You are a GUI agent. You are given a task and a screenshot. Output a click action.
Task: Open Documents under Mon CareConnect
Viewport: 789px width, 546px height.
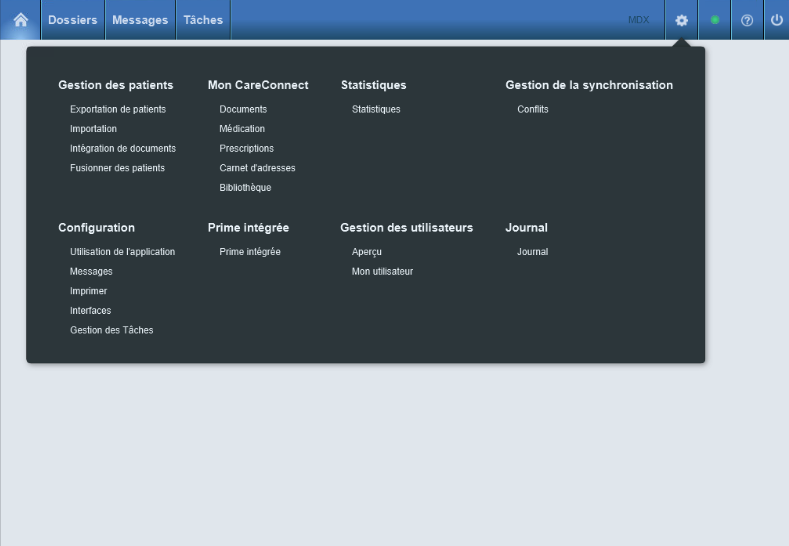tap(243, 109)
